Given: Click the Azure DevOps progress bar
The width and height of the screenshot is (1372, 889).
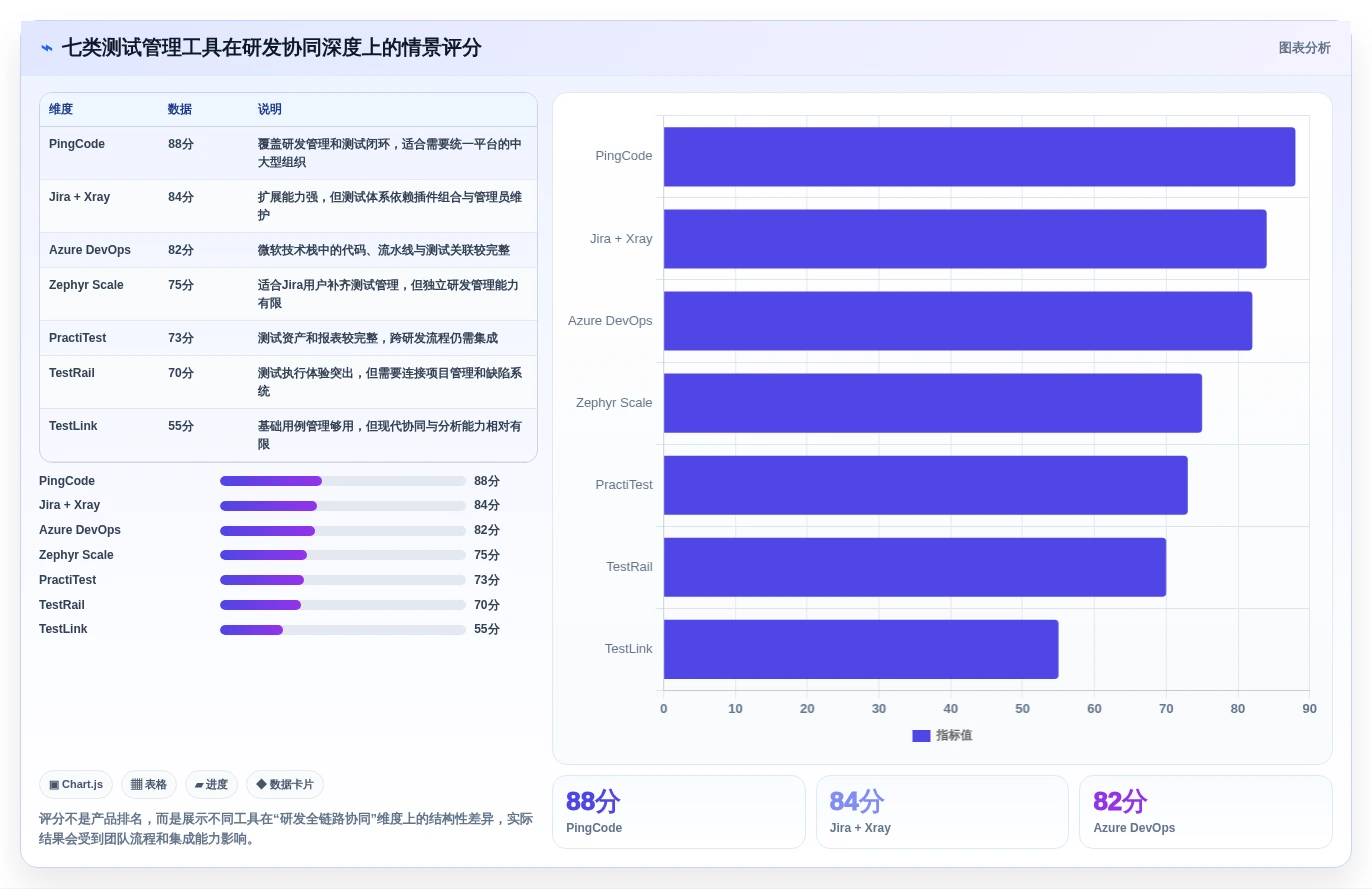Looking at the screenshot, I should [x=343, y=531].
